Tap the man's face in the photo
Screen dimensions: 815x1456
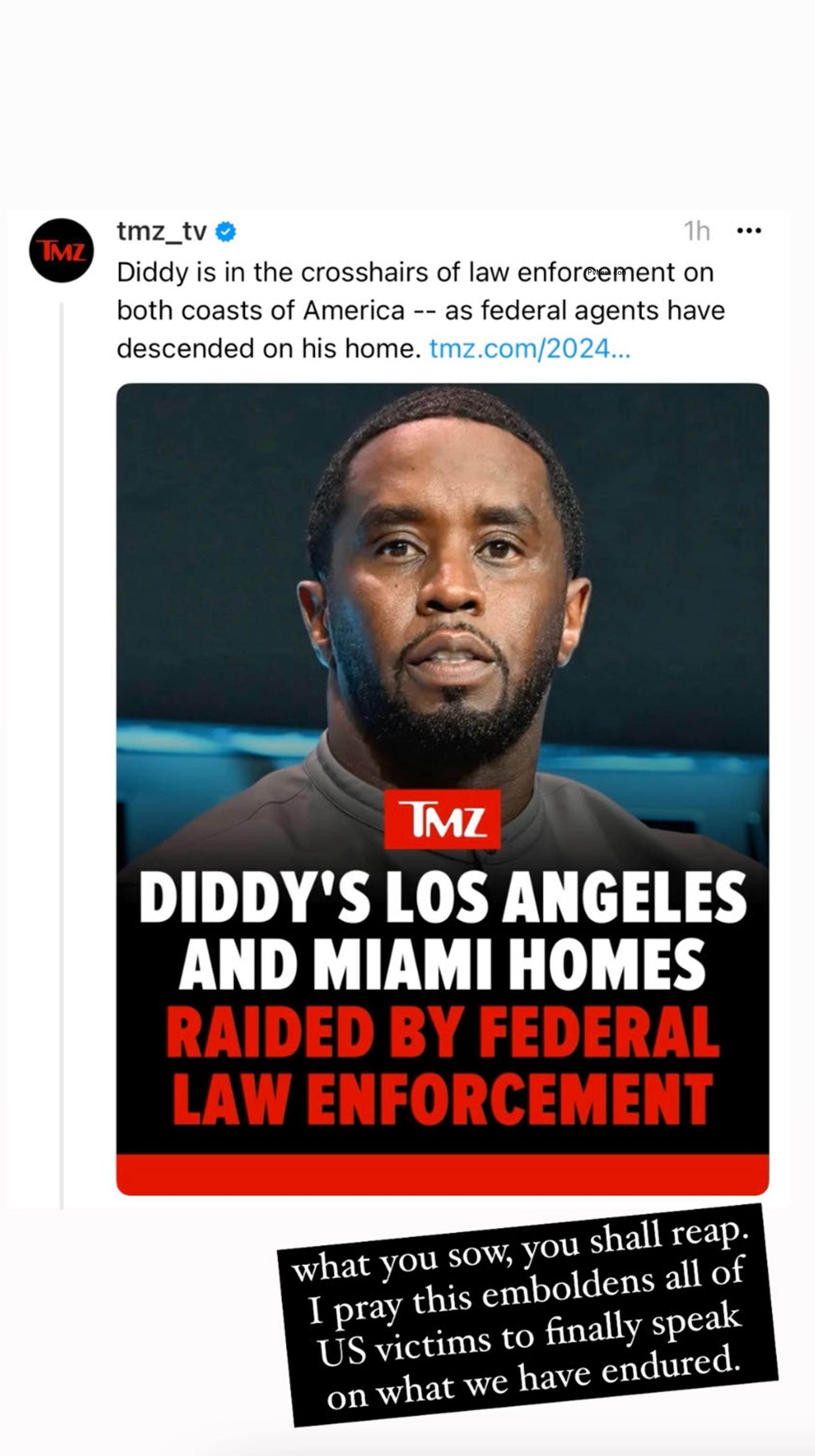[x=447, y=571]
